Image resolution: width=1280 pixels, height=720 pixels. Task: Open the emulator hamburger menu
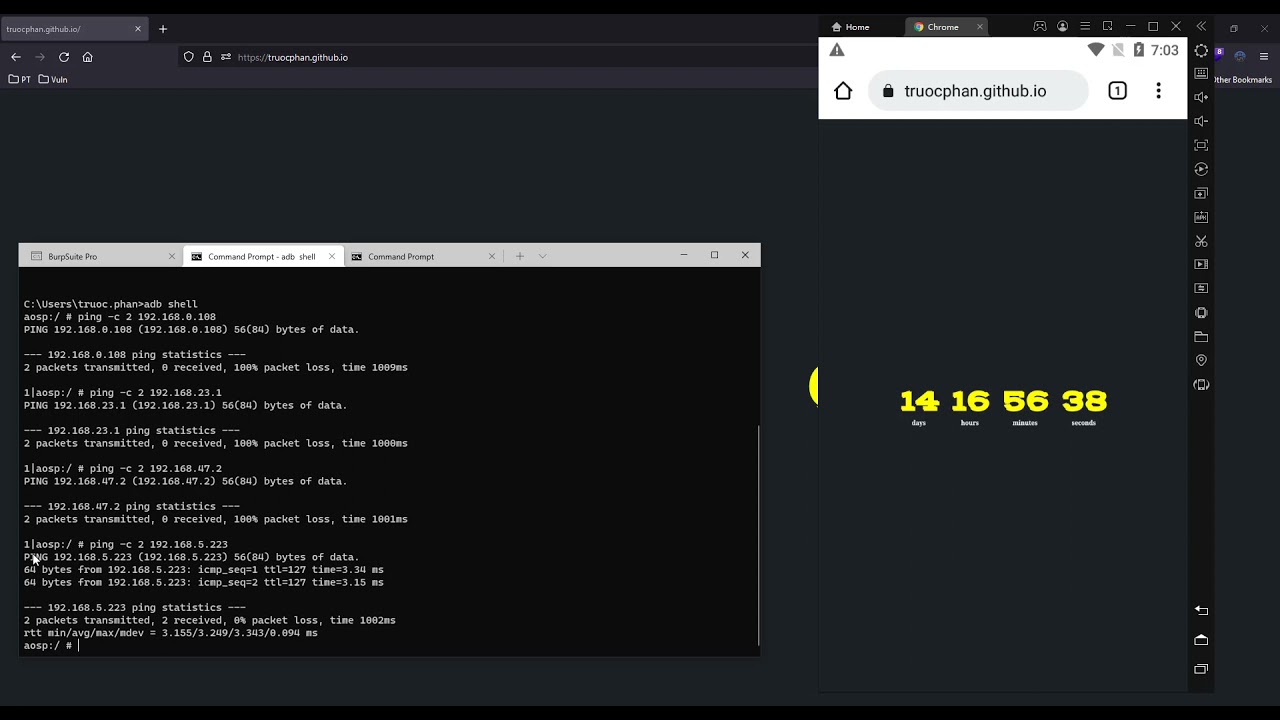tap(1085, 27)
